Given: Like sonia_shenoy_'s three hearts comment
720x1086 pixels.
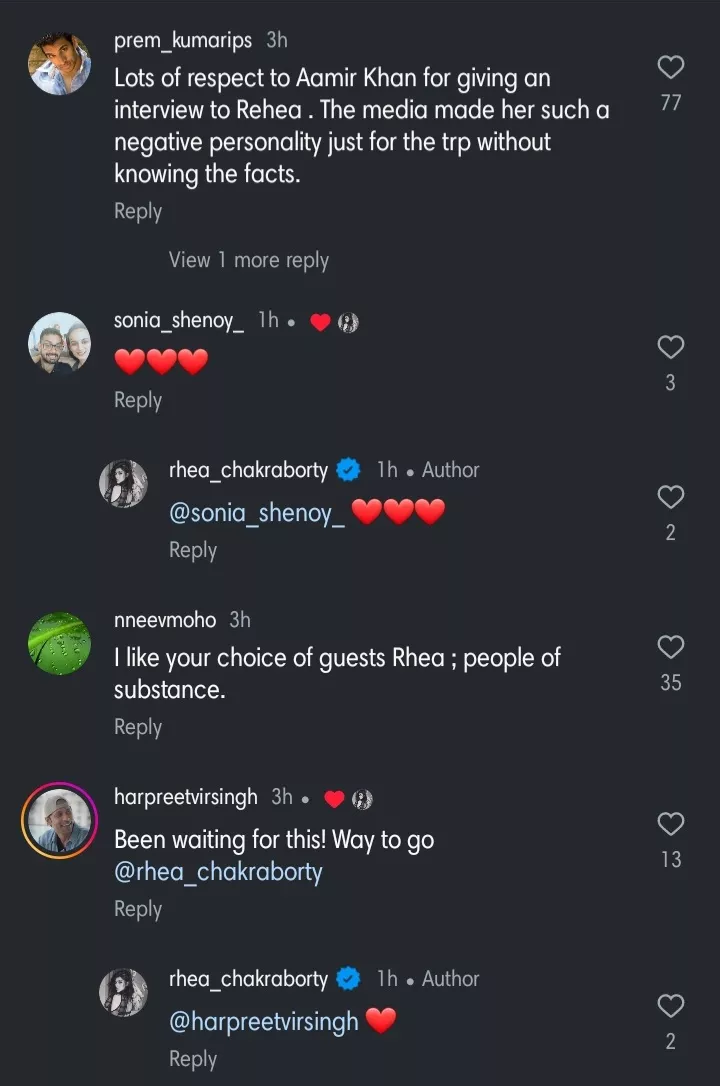Looking at the screenshot, I should (x=670, y=347).
